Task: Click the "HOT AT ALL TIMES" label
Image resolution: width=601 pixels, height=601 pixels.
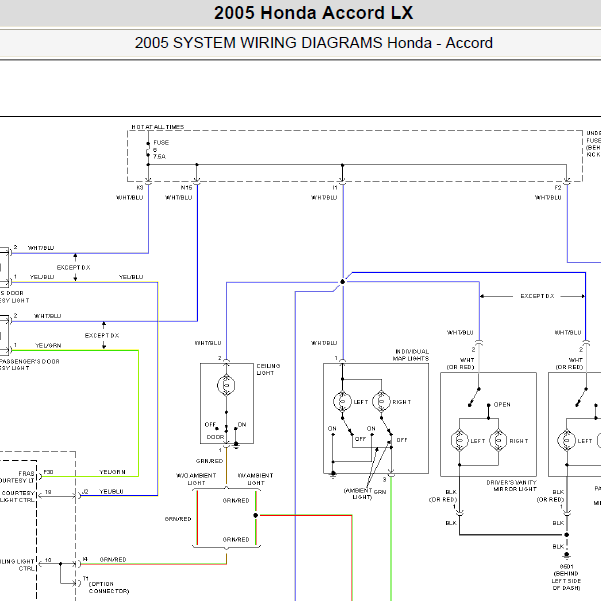Action: point(158,127)
